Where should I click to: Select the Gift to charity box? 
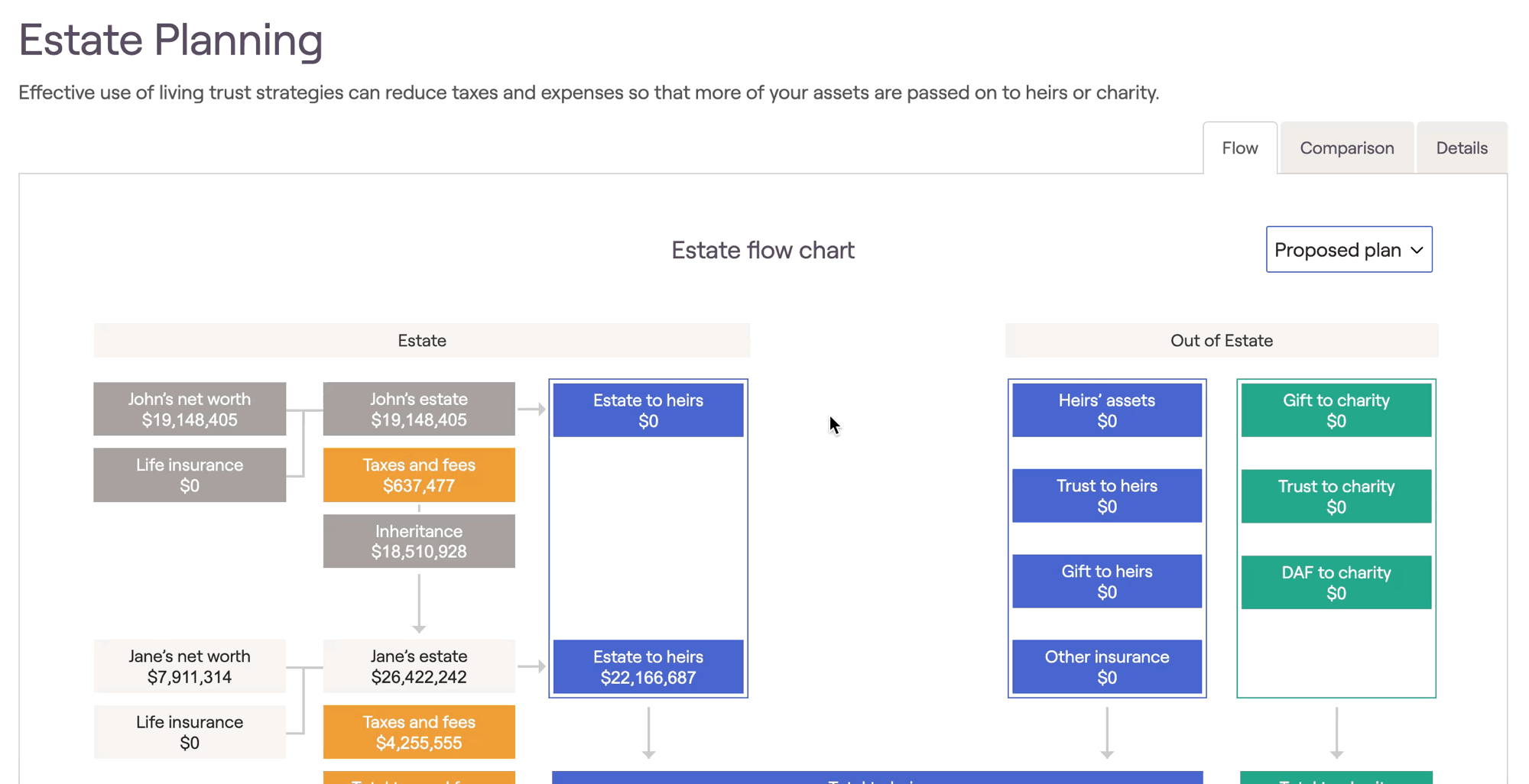coord(1336,410)
